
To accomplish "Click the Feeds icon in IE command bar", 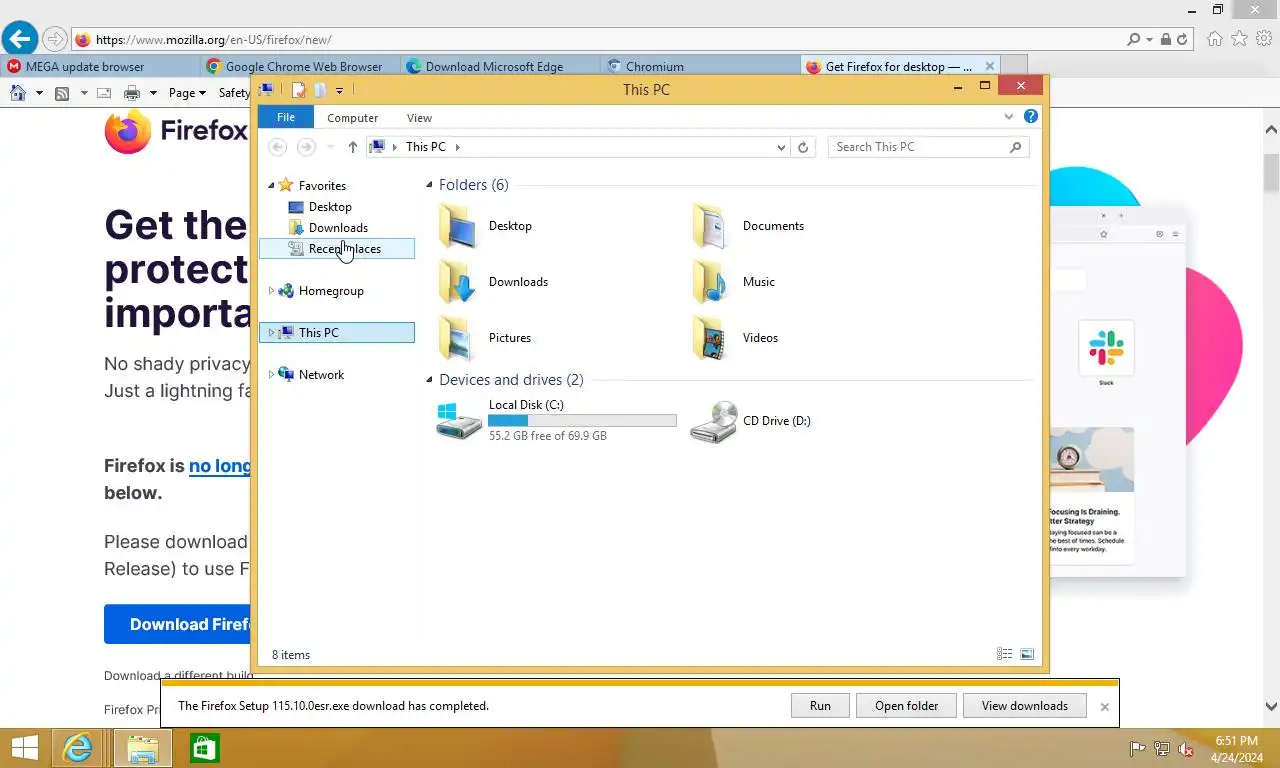I will 62,93.
